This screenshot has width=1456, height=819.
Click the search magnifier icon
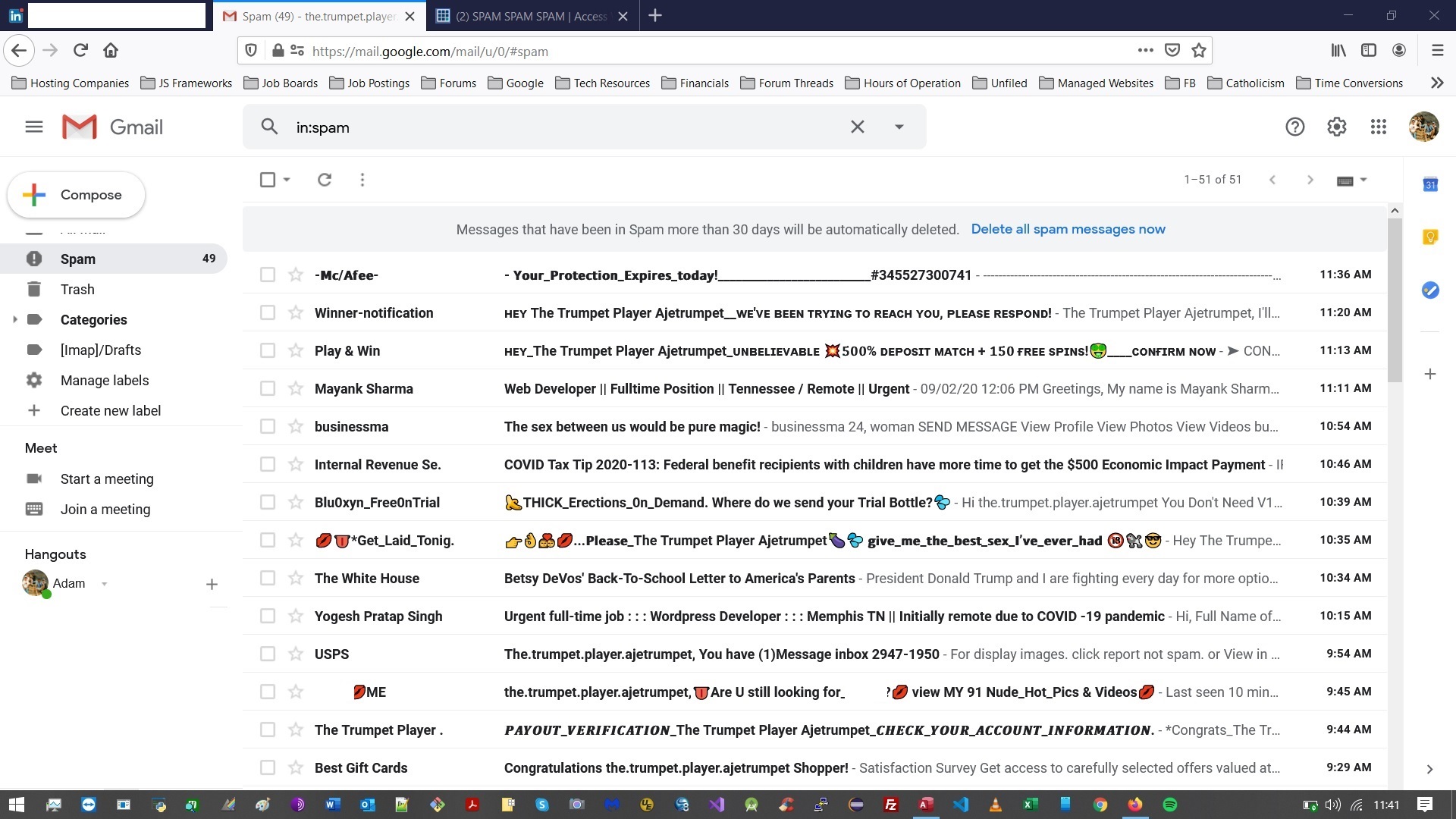(269, 127)
